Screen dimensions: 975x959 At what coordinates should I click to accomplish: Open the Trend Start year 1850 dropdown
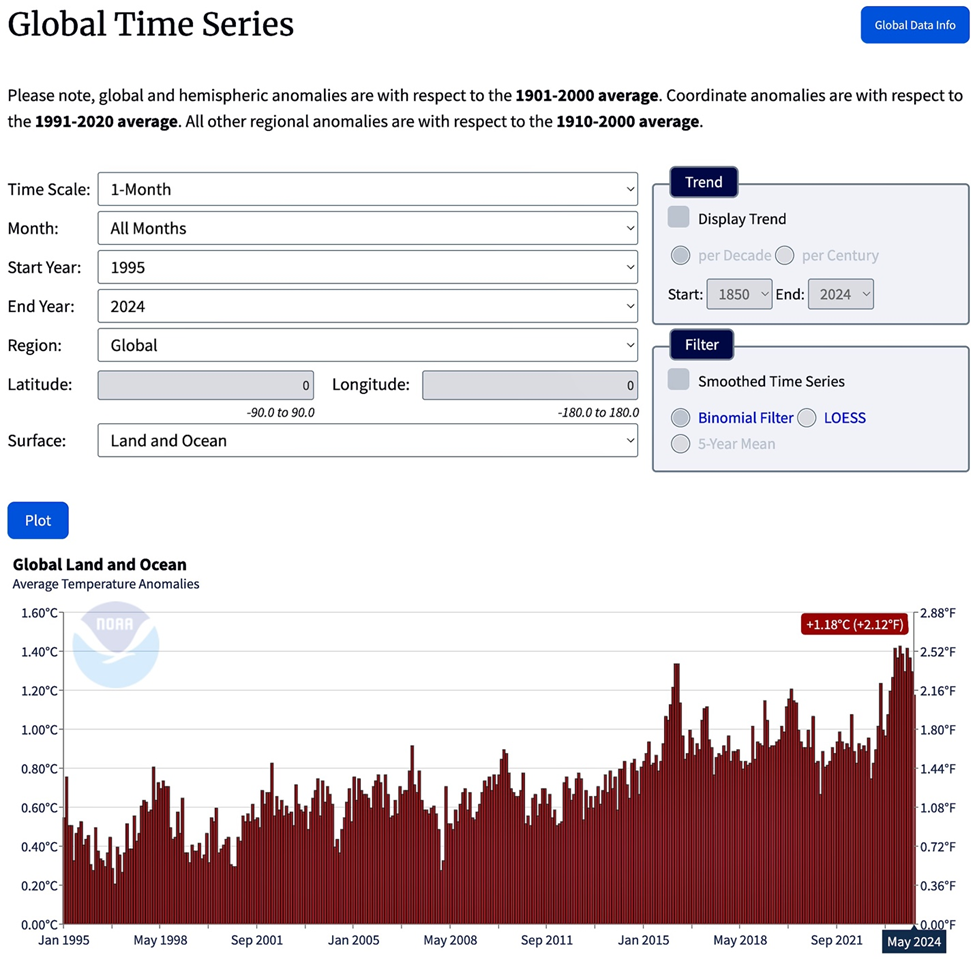[x=739, y=294]
